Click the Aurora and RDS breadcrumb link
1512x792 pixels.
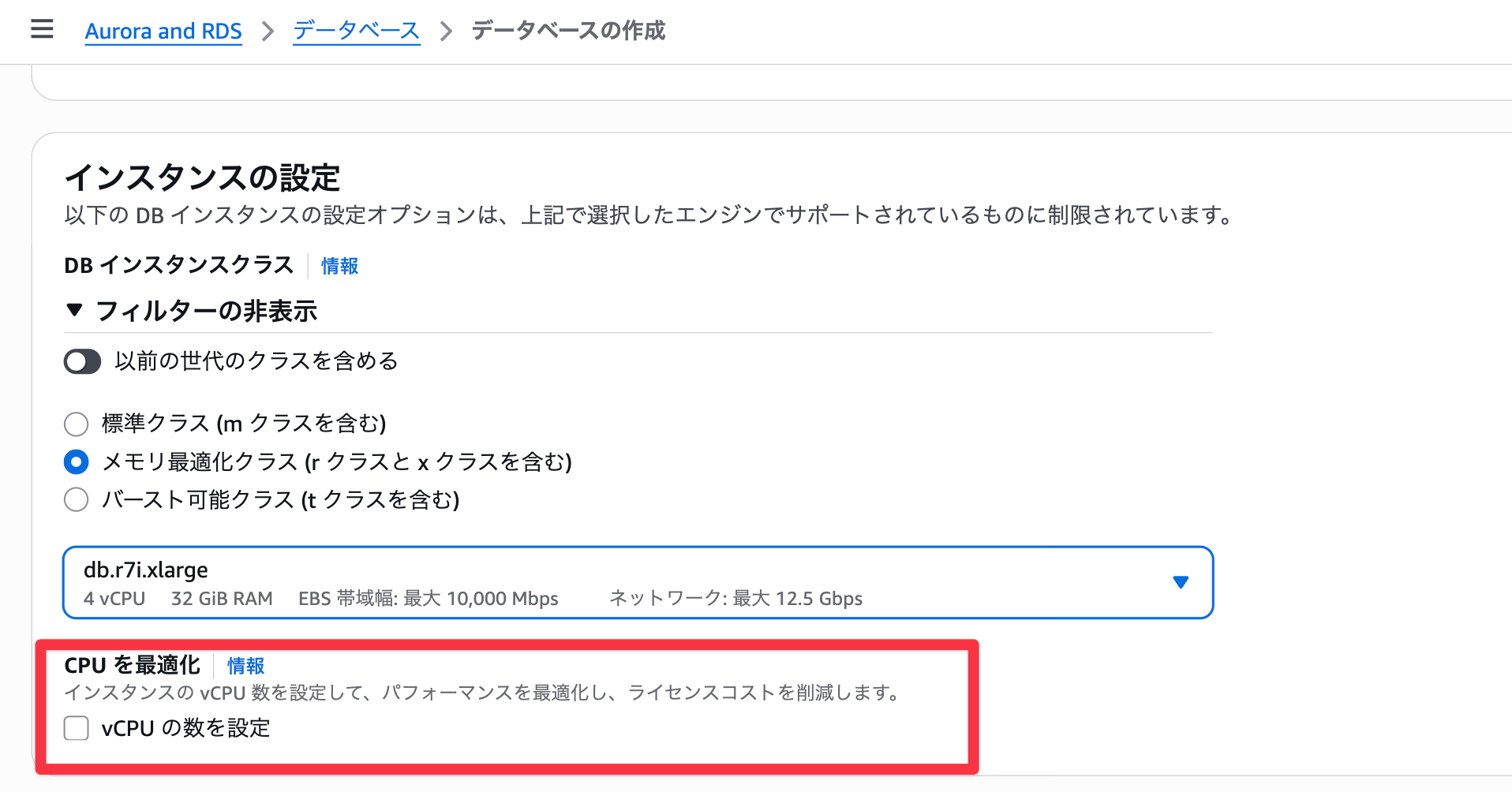pyautogui.click(x=163, y=31)
